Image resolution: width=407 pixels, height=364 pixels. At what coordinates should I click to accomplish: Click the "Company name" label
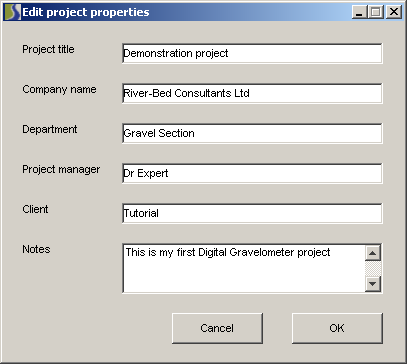click(x=59, y=89)
